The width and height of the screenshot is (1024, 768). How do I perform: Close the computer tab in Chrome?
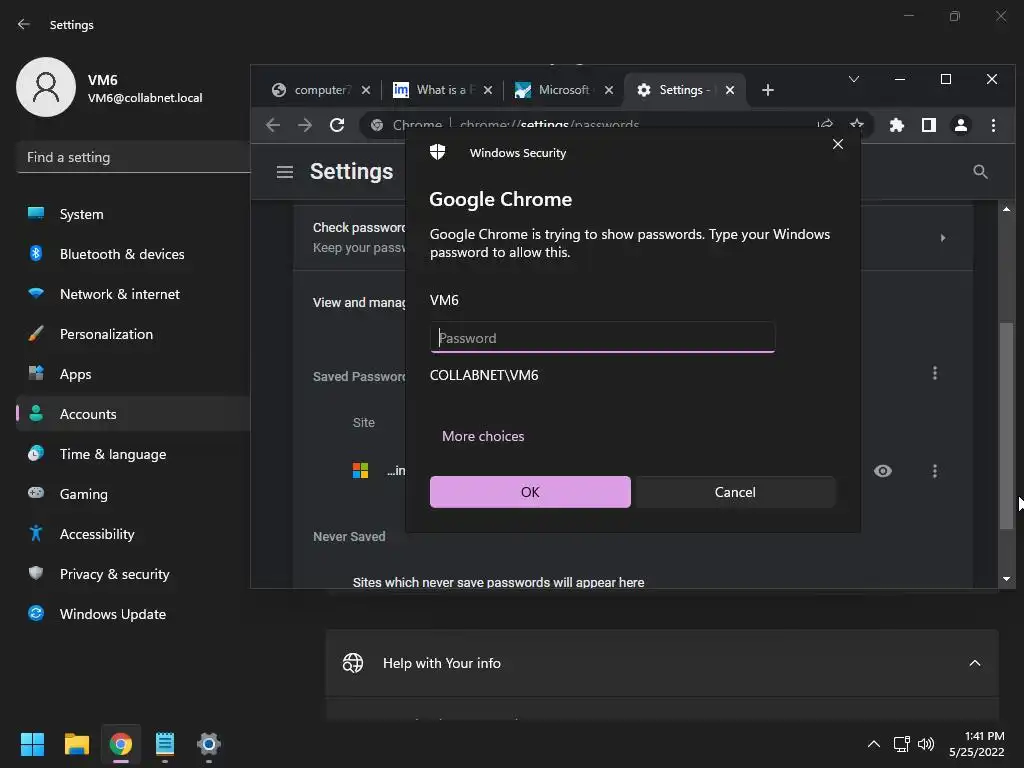366,90
